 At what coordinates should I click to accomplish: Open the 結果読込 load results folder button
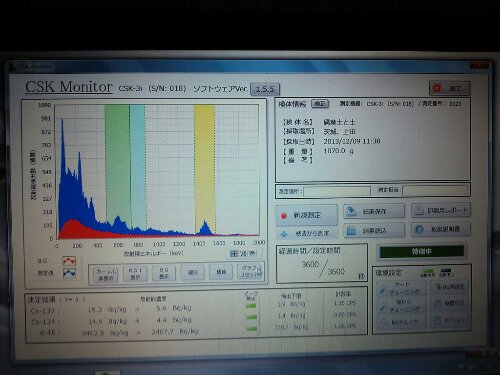coord(374,230)
